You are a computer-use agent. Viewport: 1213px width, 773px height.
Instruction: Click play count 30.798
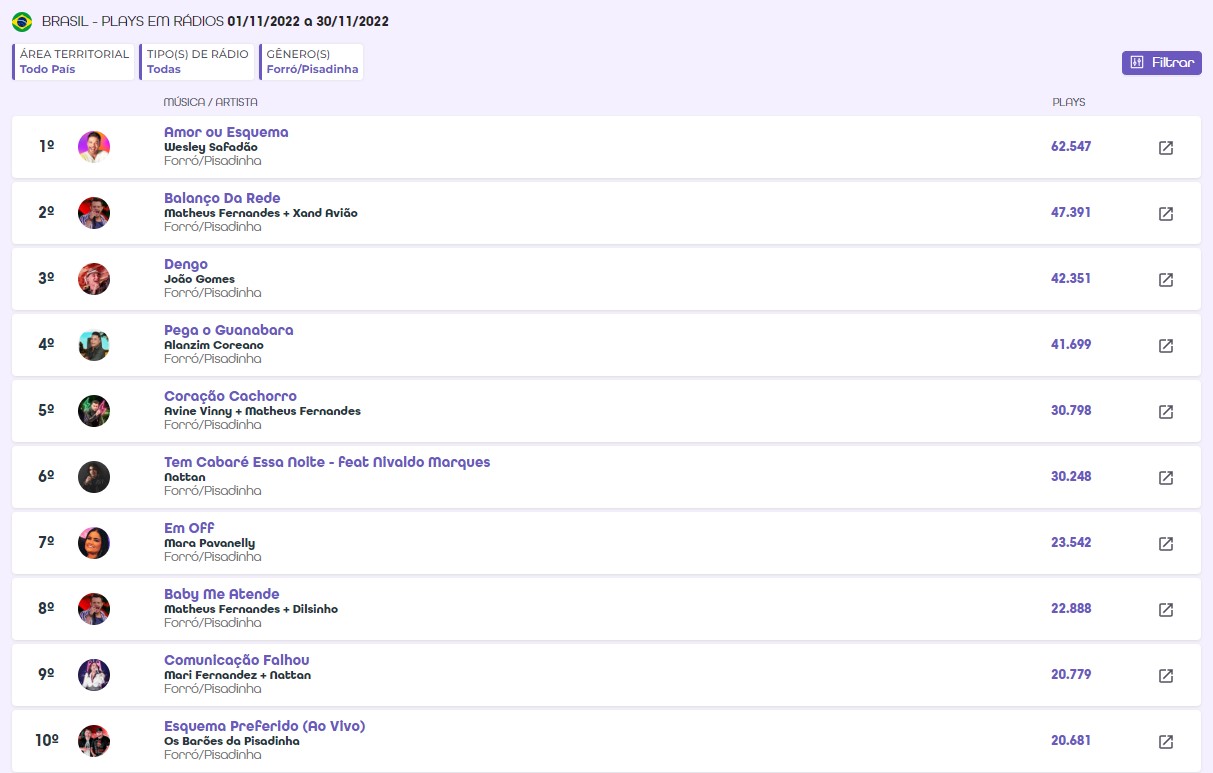1071,411
